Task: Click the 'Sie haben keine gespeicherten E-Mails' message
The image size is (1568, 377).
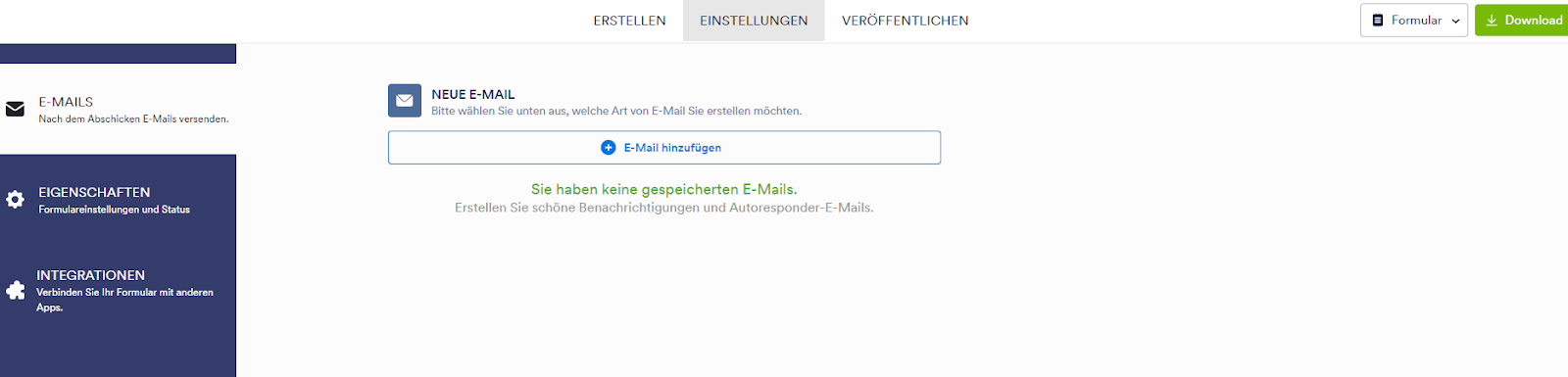Action: click(663, 189)
